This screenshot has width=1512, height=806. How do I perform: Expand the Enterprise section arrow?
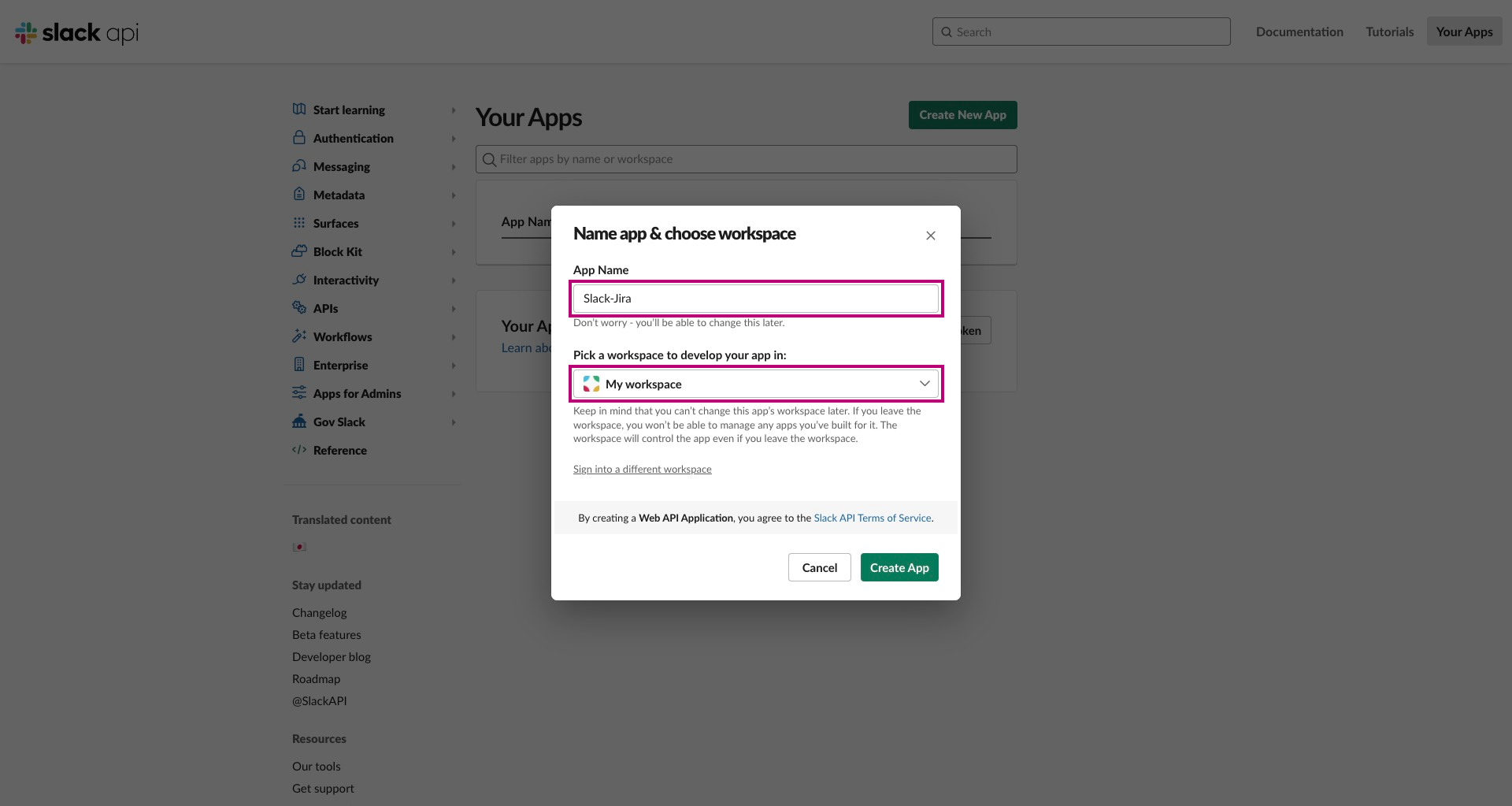tap(454, 366)
